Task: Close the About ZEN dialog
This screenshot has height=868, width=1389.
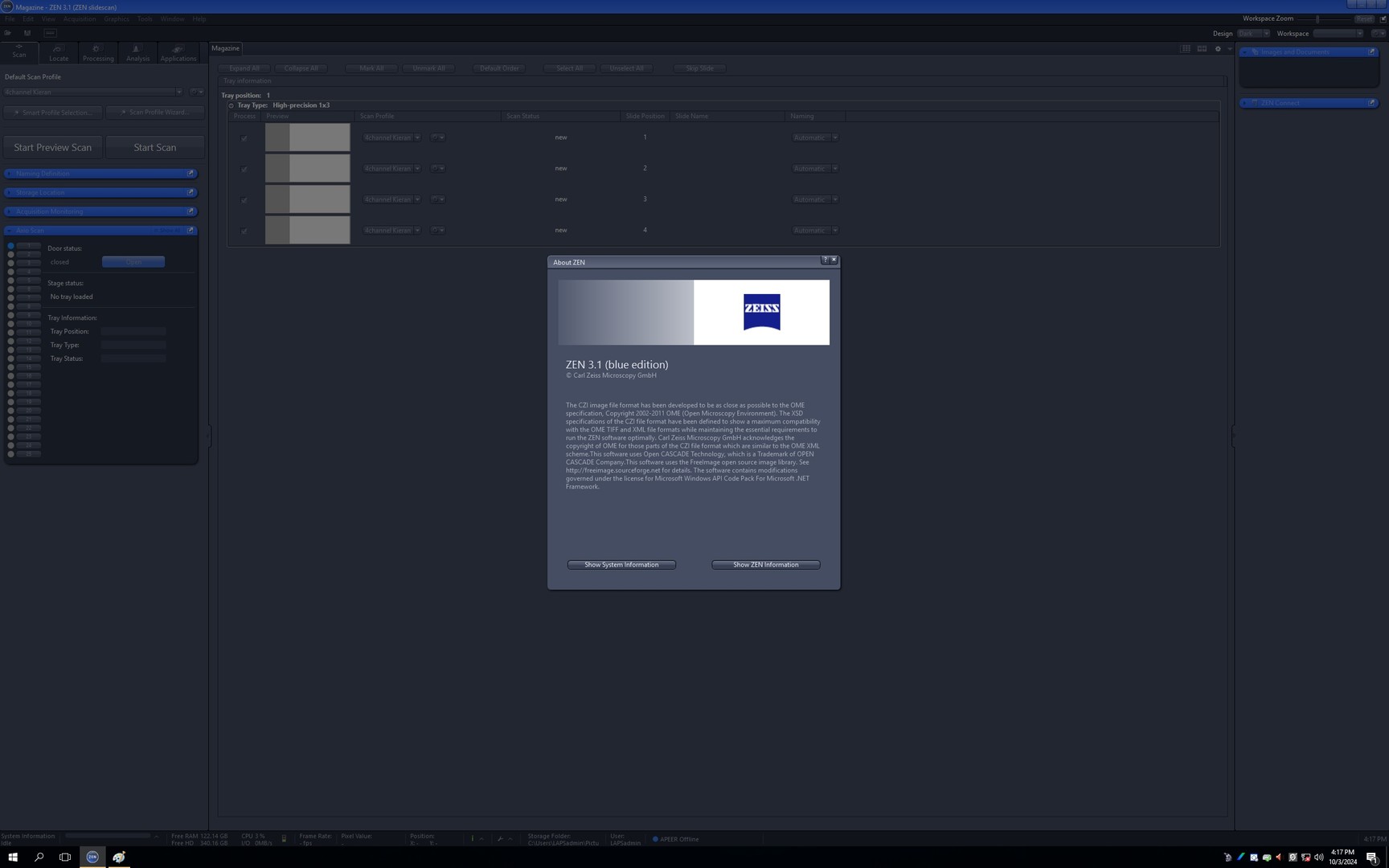Action: tap(834, 260)
